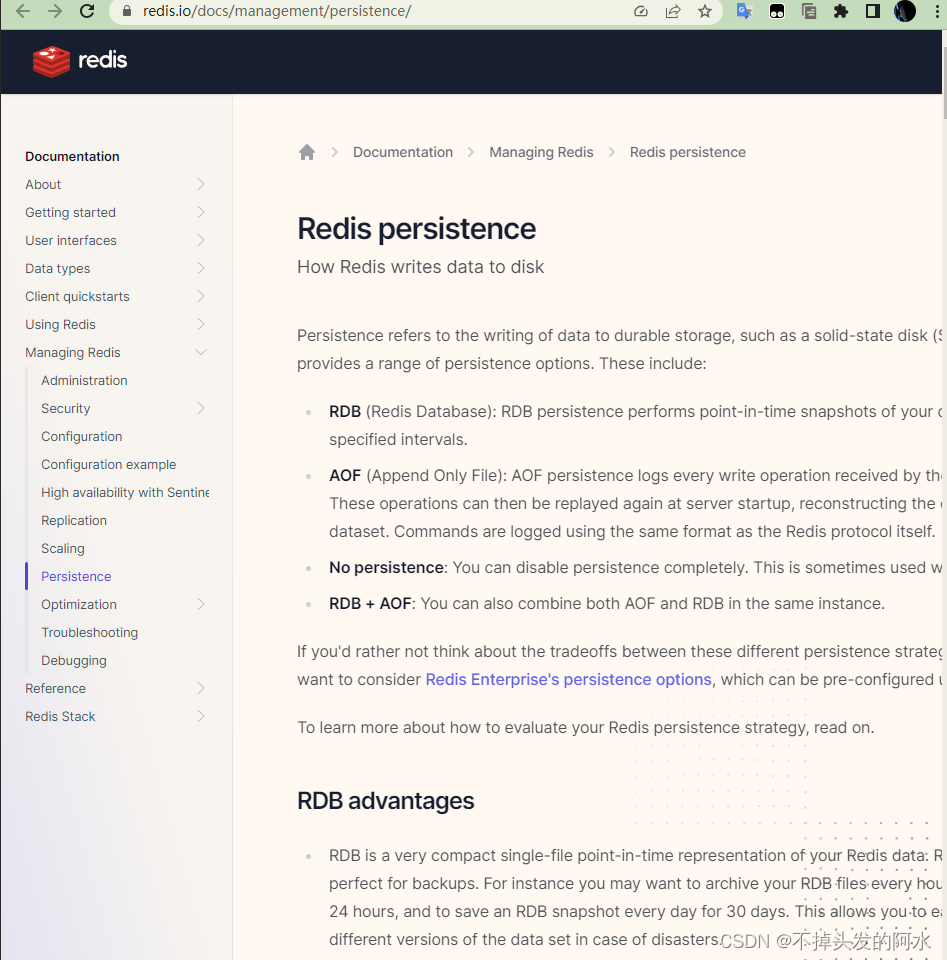Open the Google Translate extension icon
This screenshot has height=960, width=947.
pos(743,12)
